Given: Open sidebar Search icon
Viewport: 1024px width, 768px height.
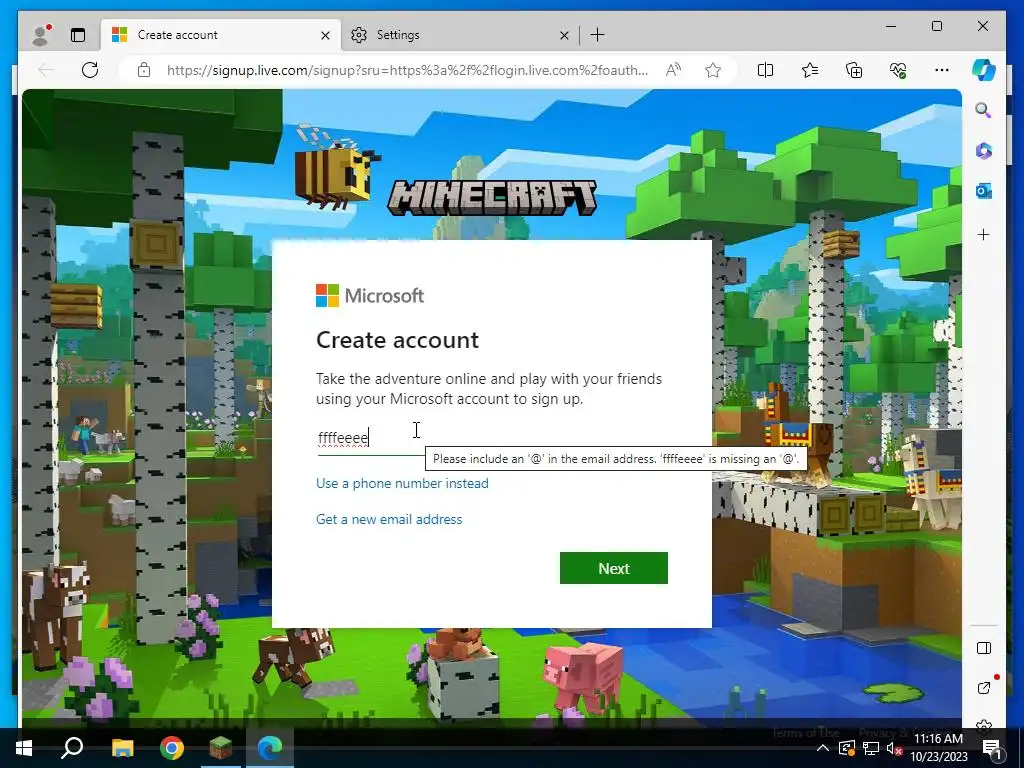Looking at the screenshot, I should [x=984, y=110].
